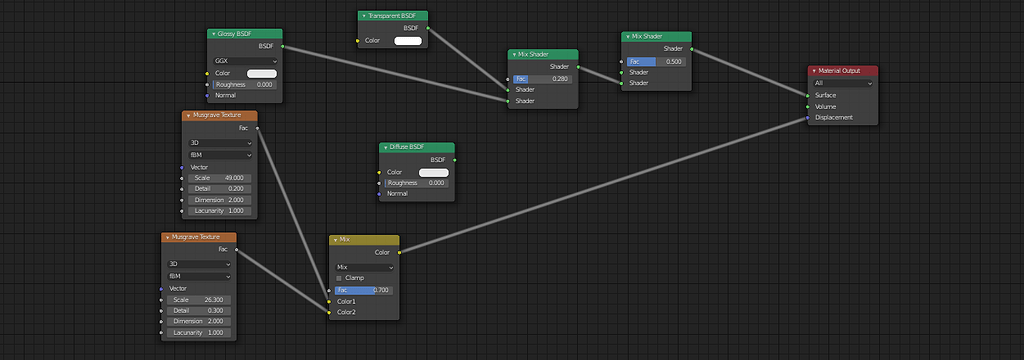The height and width of the screenshot is (360, 1024).
Task: Collapse the Musgrave Texture node with Scale 49.000
Action: tap(188, 115)
